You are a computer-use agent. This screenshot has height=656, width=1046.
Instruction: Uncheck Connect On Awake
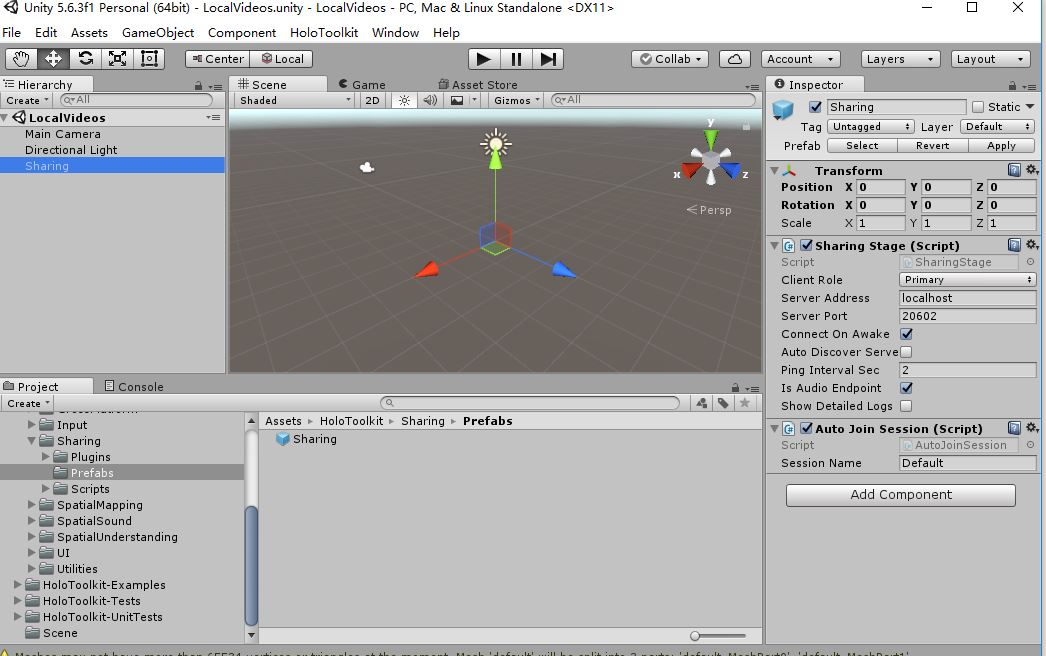tap(907, 334)
